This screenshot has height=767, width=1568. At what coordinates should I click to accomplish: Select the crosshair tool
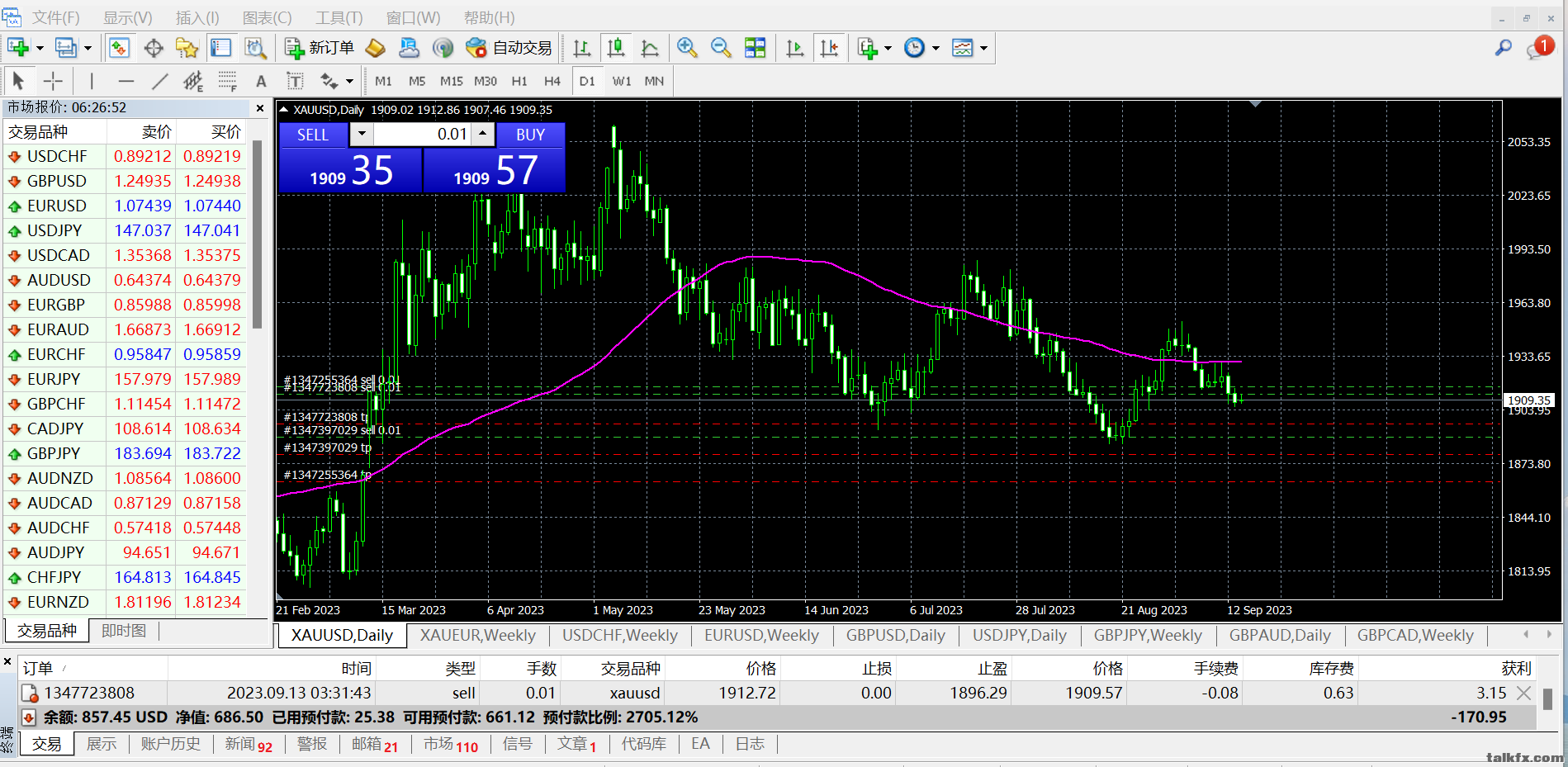pos(53,81)
